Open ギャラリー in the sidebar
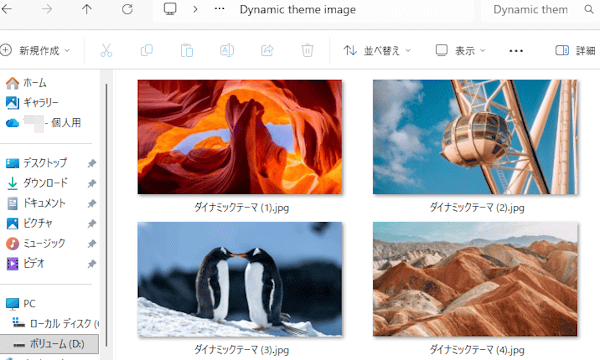The width and height of the screenshot is (600, 360). coord(32,103)
